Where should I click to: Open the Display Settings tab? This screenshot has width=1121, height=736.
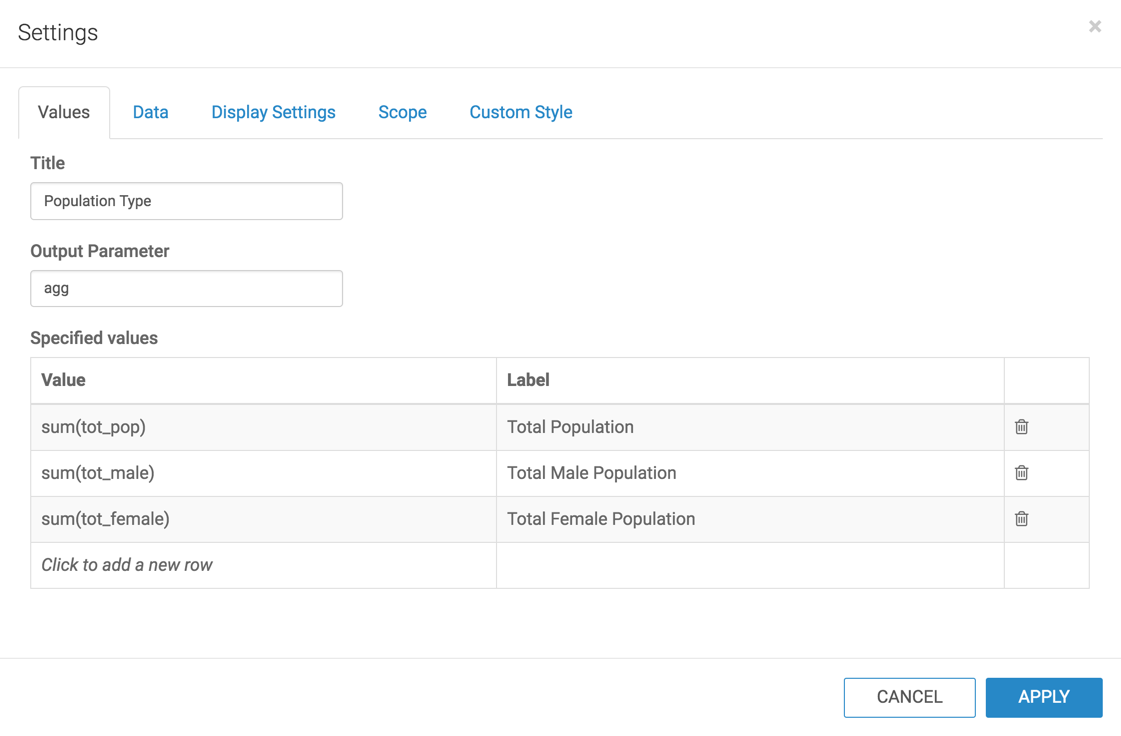click(273, 112)
